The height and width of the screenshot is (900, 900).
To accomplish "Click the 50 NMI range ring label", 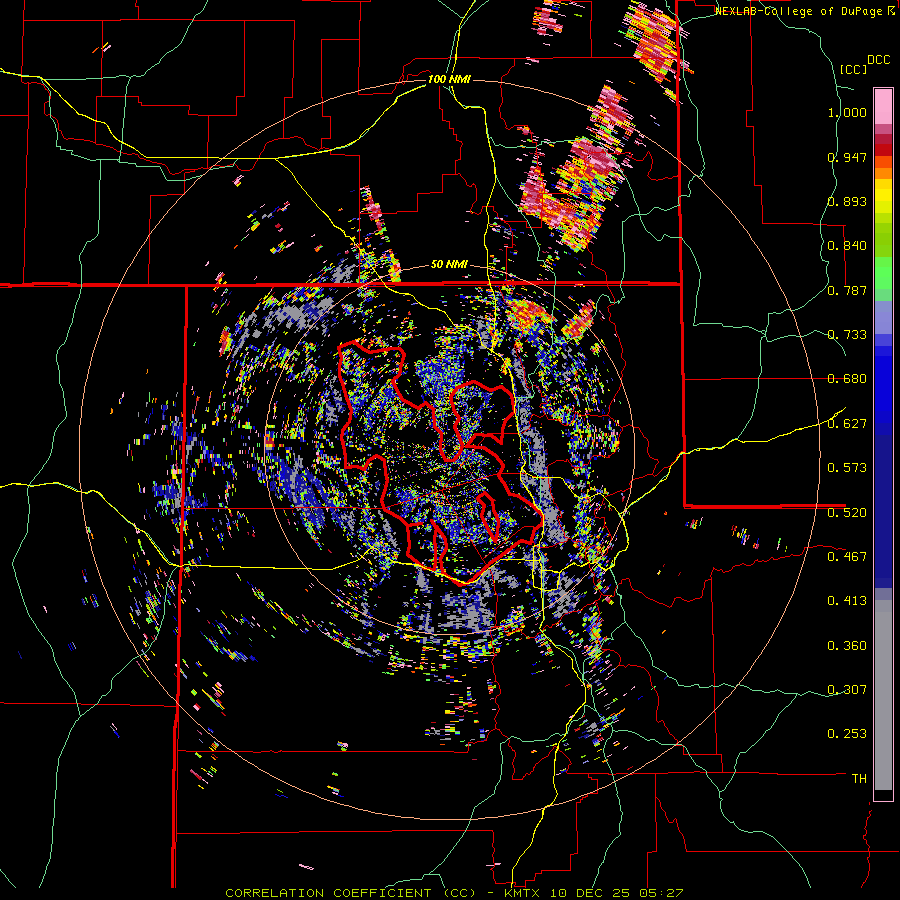I will [449, 265].
